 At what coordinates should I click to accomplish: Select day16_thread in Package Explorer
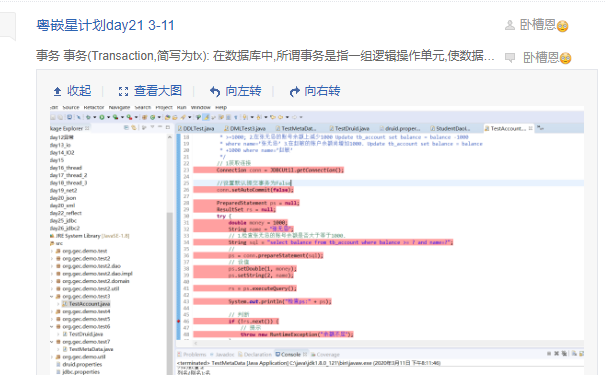click(x=66, y=168)
